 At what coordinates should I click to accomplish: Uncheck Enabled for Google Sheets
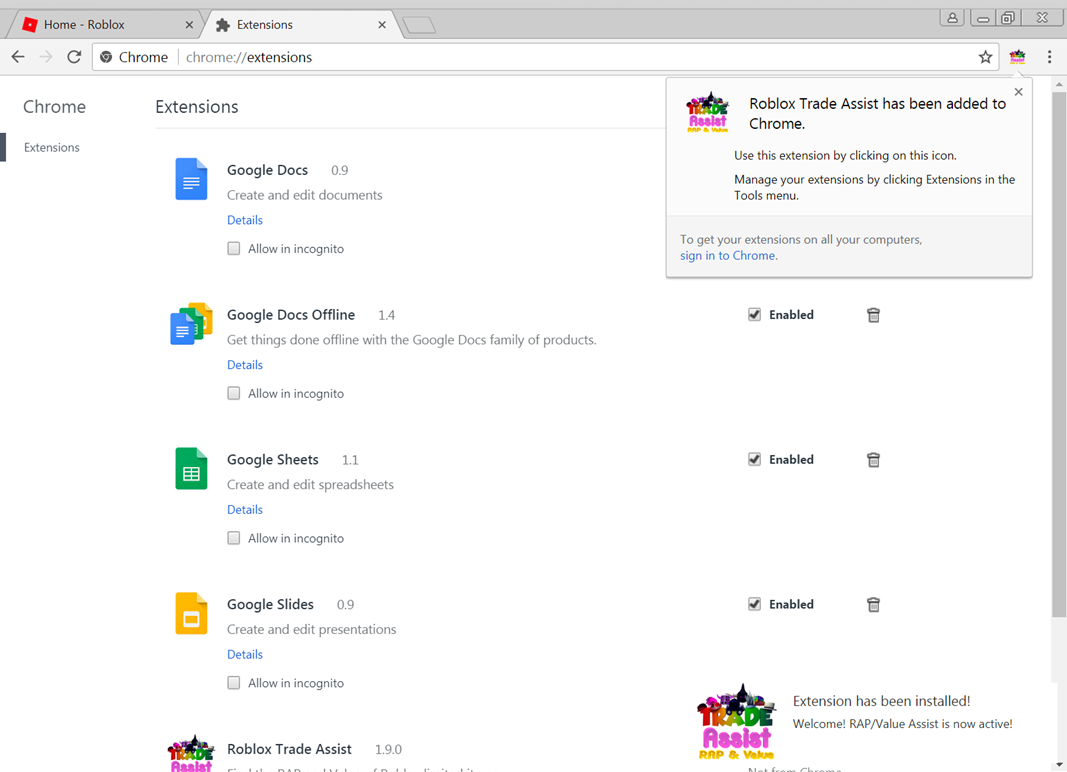coord(754,460)
